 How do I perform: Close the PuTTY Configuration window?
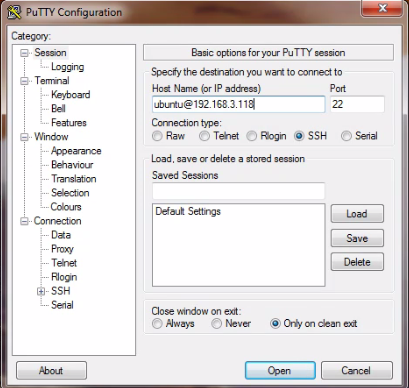point(382,8)
